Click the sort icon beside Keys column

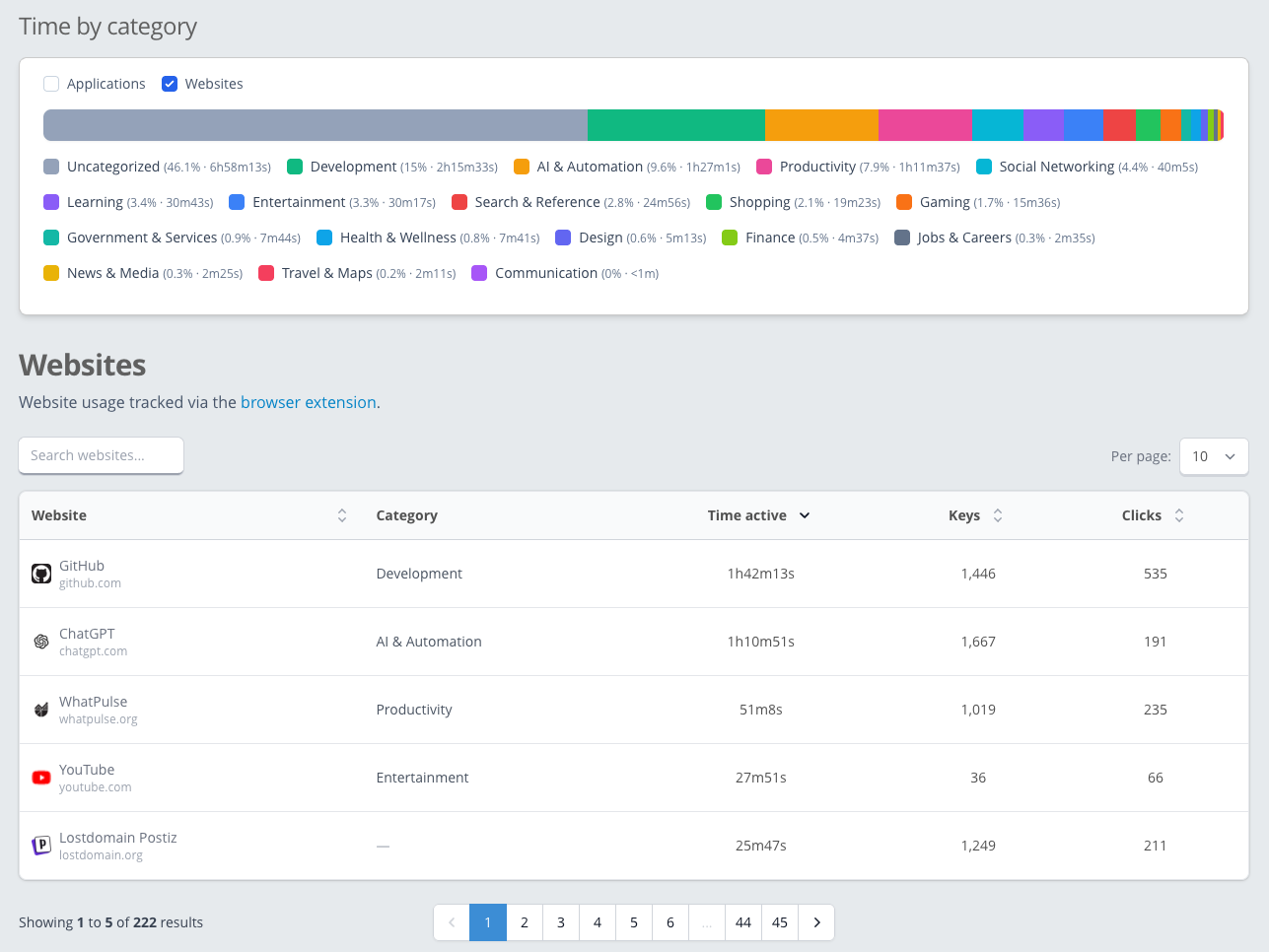pyautogui.click(x=998, y=514)
